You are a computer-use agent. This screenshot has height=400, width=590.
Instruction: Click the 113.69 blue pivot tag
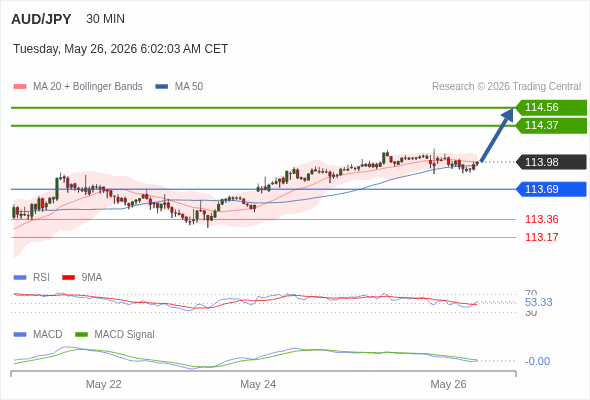click(x=551, y=189)
